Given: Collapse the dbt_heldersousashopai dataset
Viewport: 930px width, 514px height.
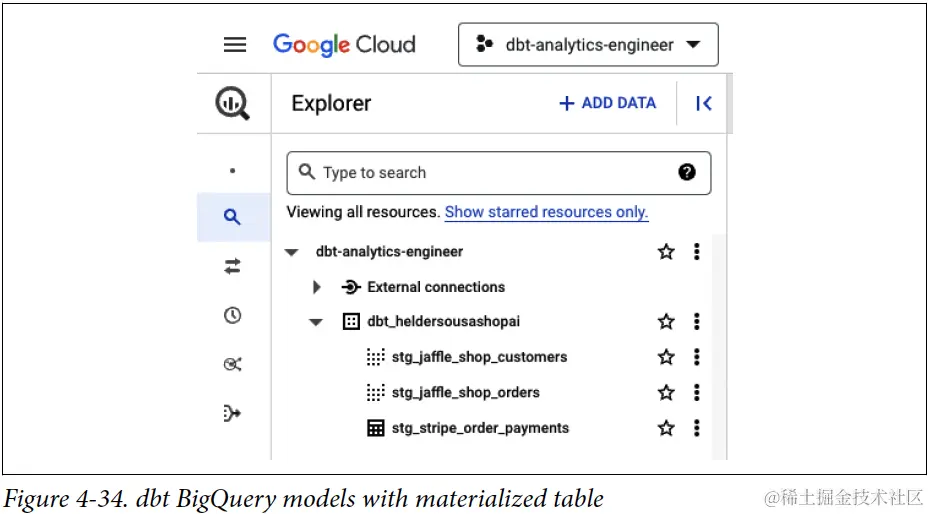Looking at the screenshot, I should (x=316, y=322).
